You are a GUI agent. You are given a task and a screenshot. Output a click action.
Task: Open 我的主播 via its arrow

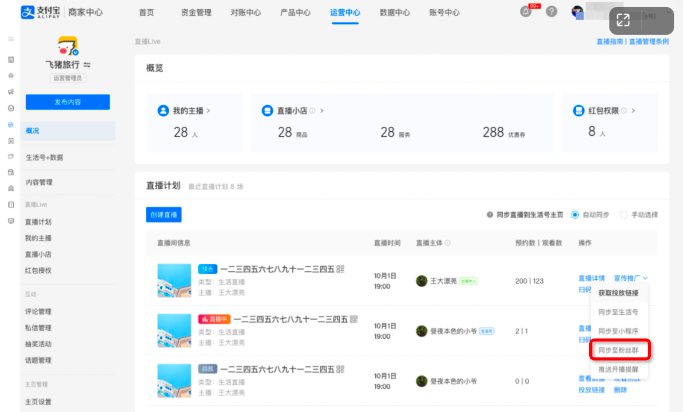tap(208, 110)
